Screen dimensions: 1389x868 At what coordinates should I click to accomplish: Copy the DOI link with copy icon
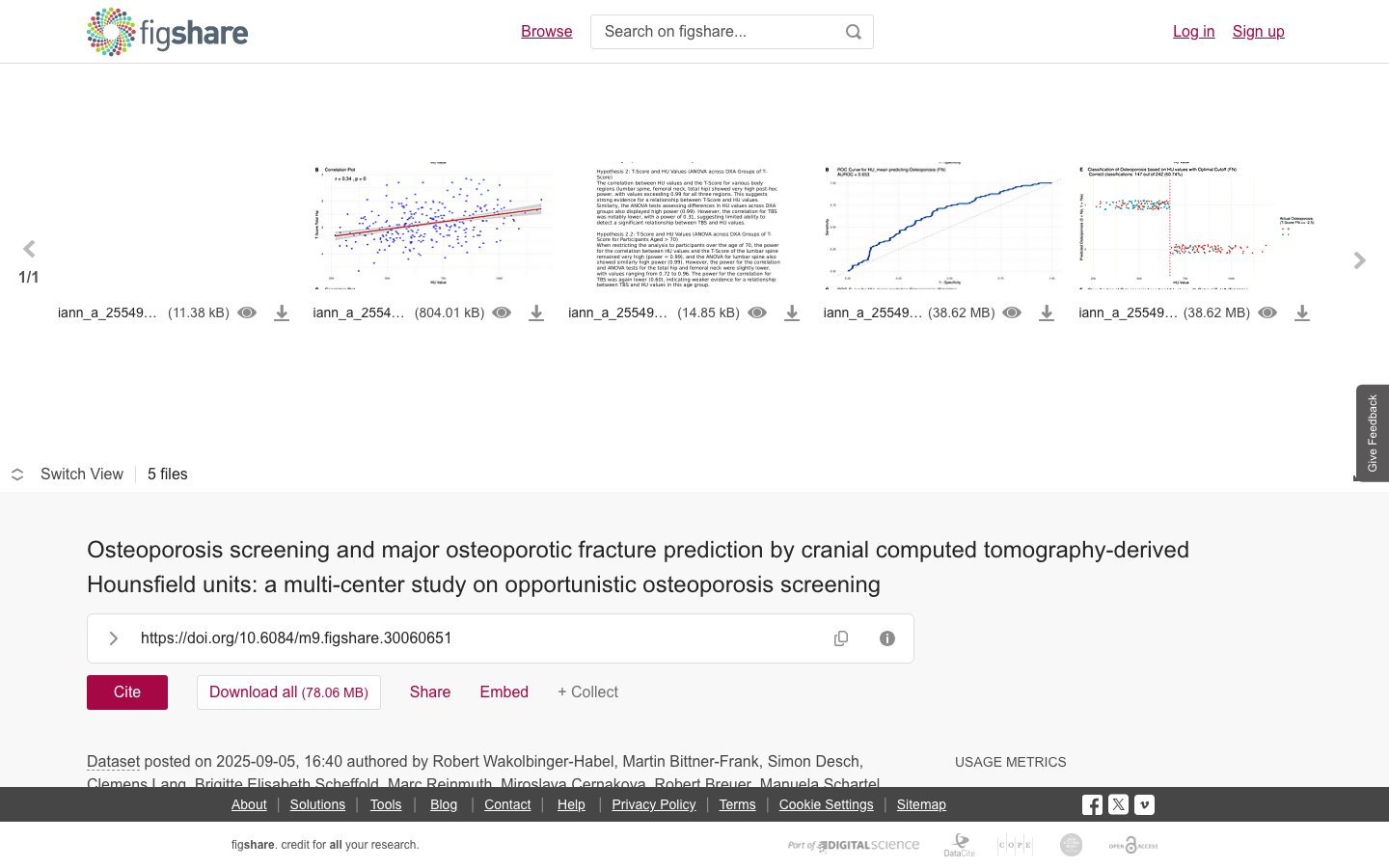point(841,638)
